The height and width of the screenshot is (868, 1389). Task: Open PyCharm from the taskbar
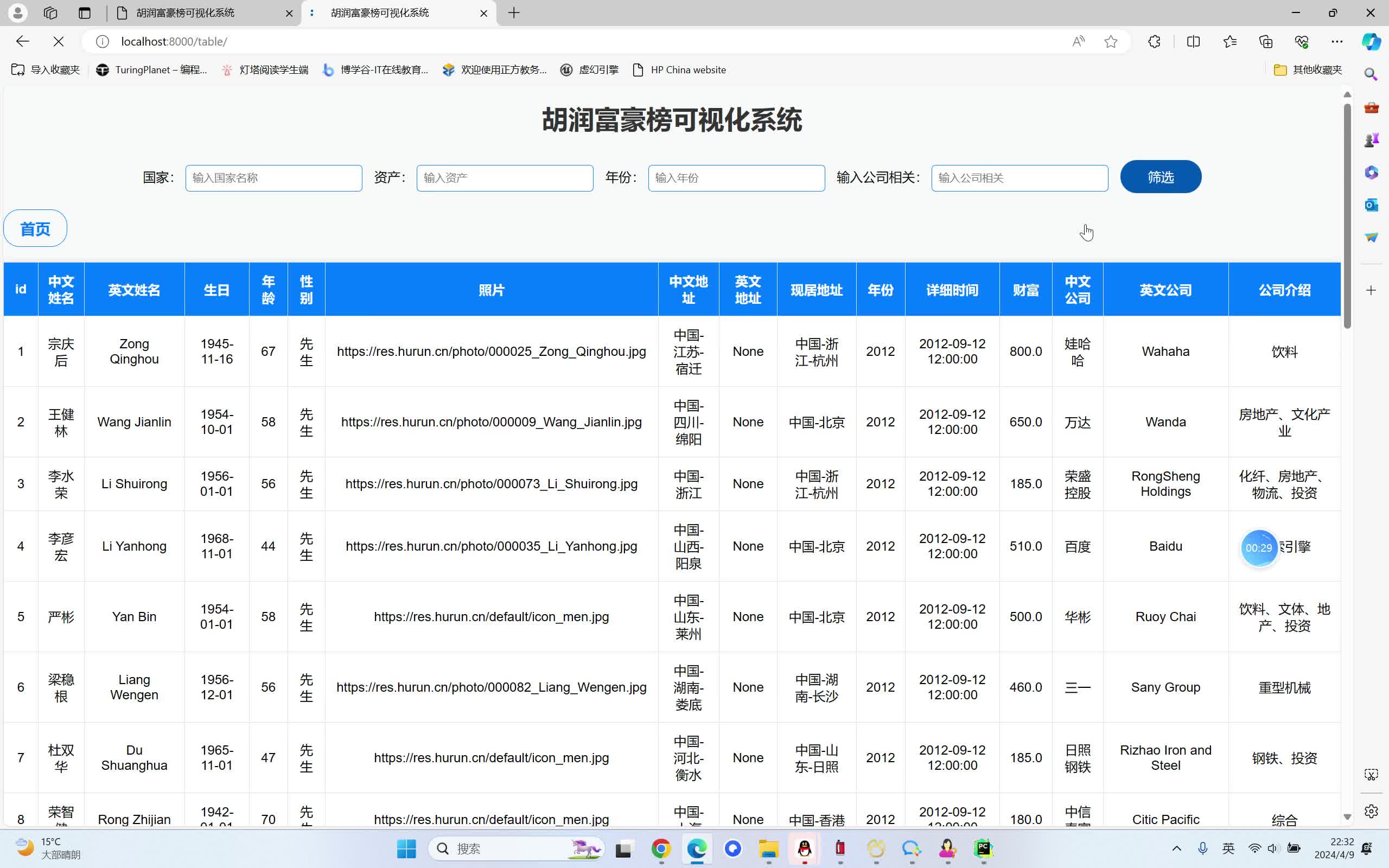coord(983,848)
